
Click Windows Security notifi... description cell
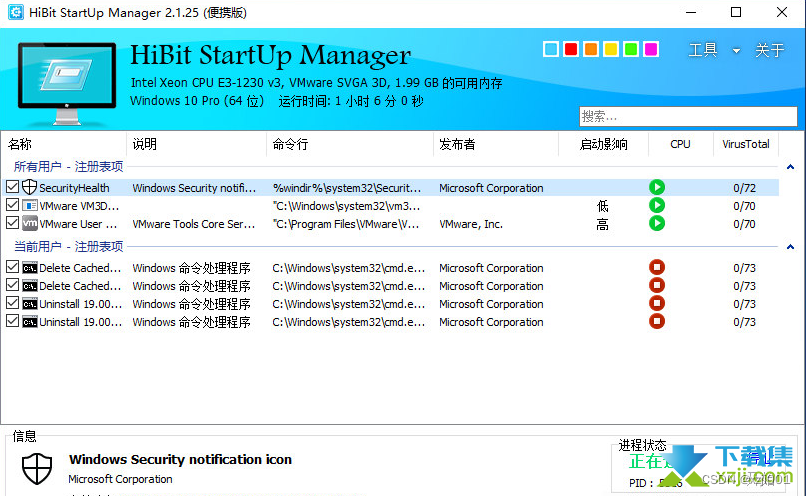[x=194, y=188]
